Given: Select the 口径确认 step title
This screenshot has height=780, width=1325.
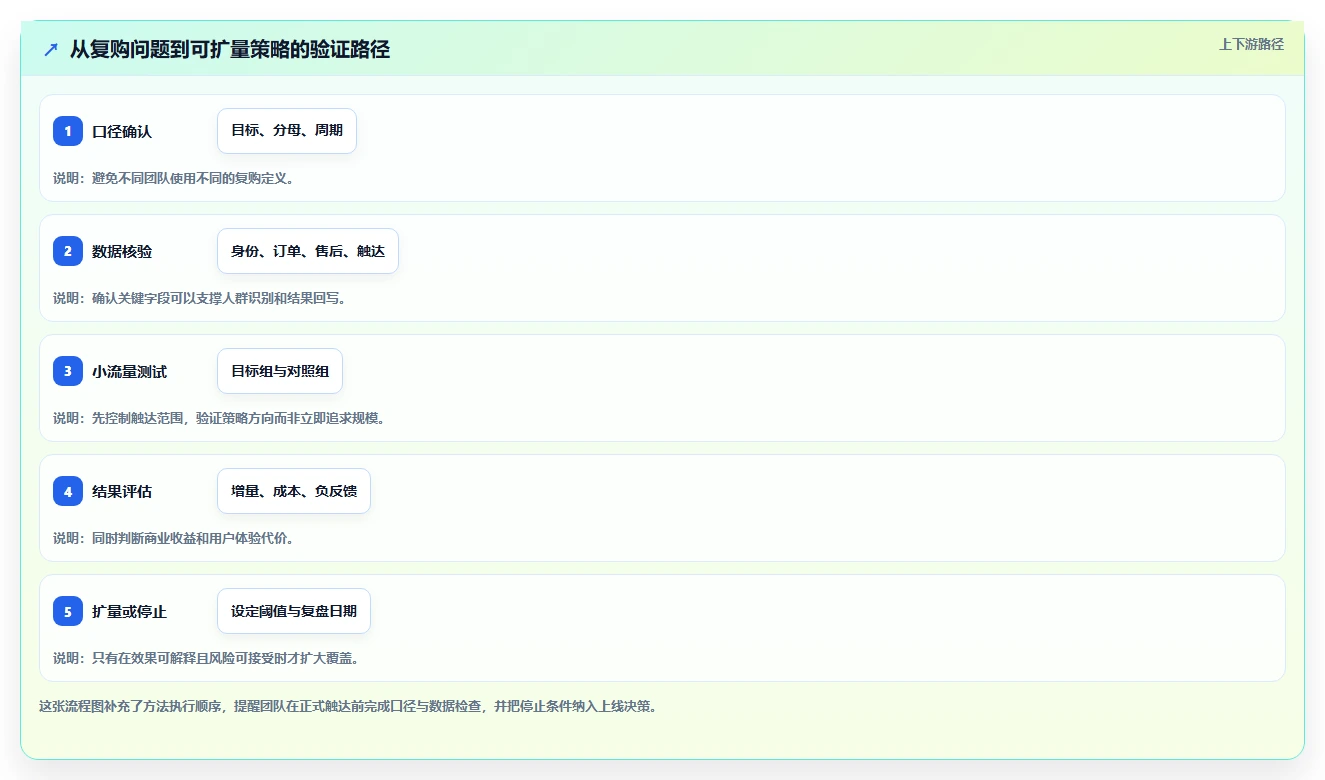Looking at the screenshot, I should pos(122,131).
